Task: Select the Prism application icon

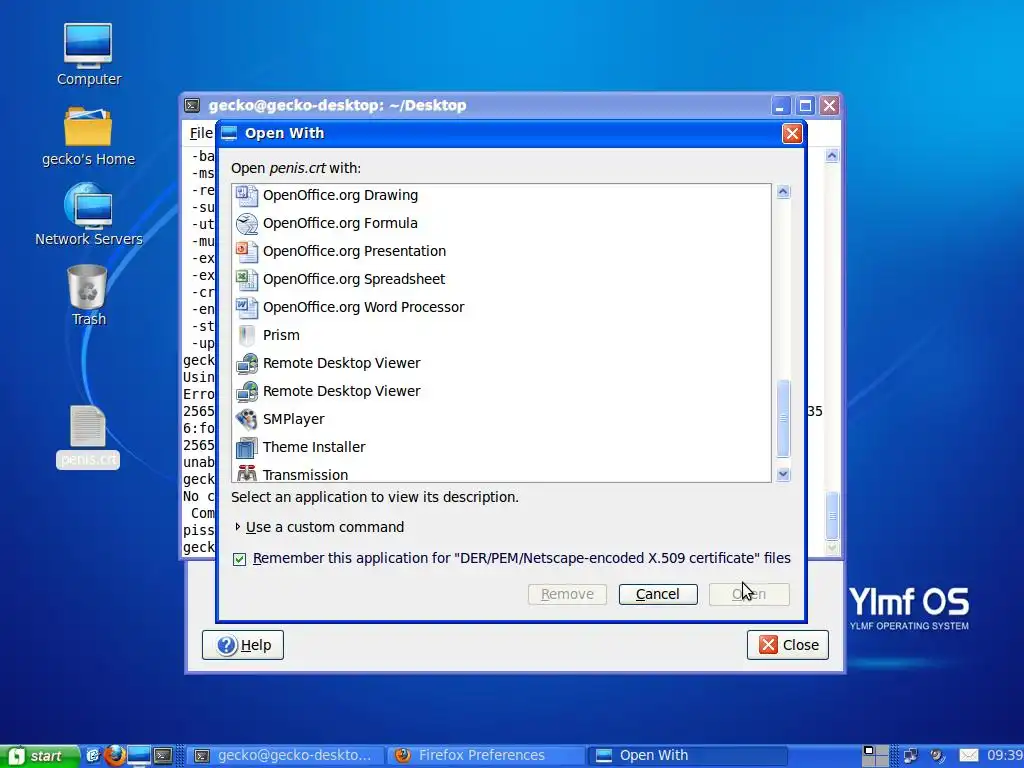Action: point(247,336)
